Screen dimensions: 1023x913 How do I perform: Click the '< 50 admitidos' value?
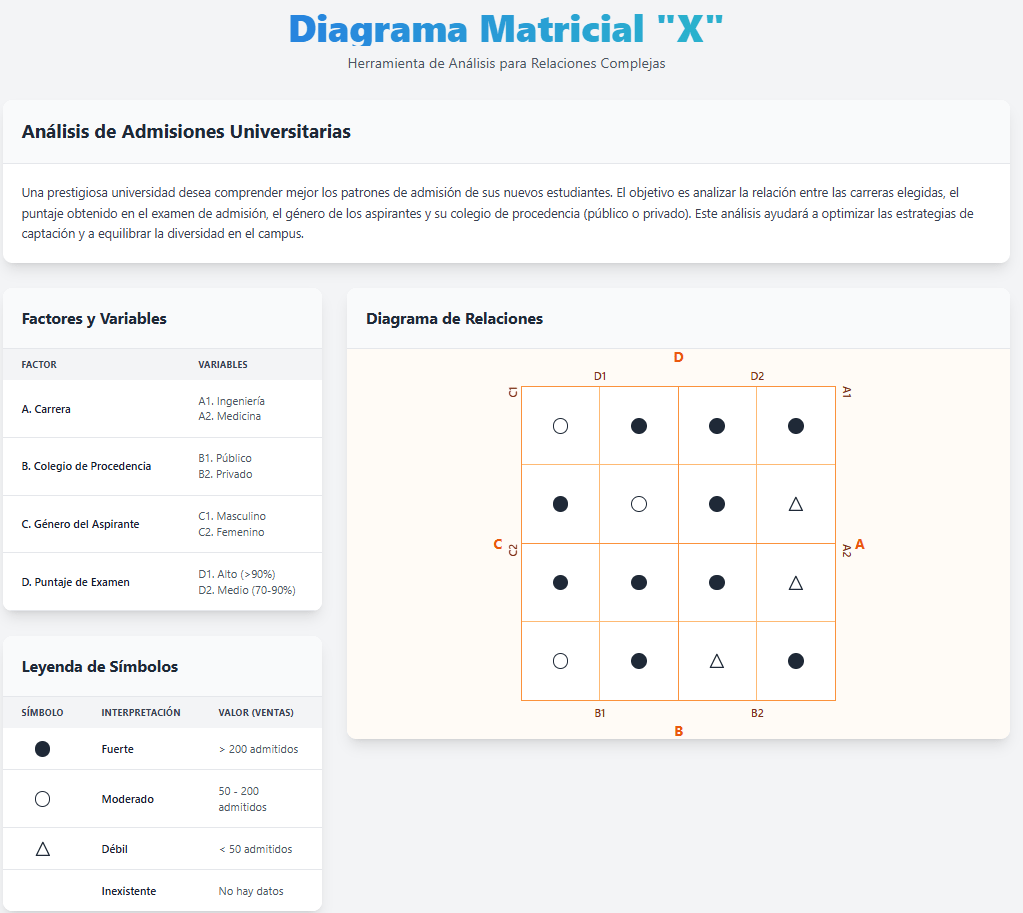click(x=256, y=849)
